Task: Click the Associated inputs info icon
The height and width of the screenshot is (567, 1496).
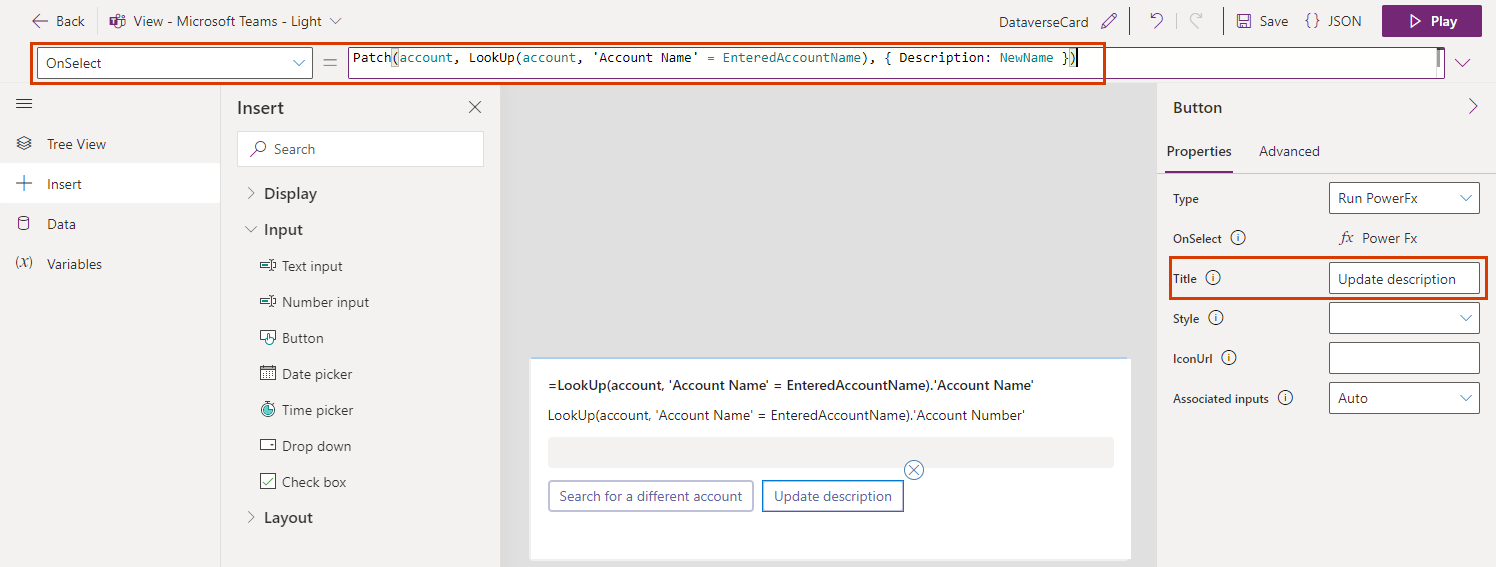Action: coord(1285,398)
